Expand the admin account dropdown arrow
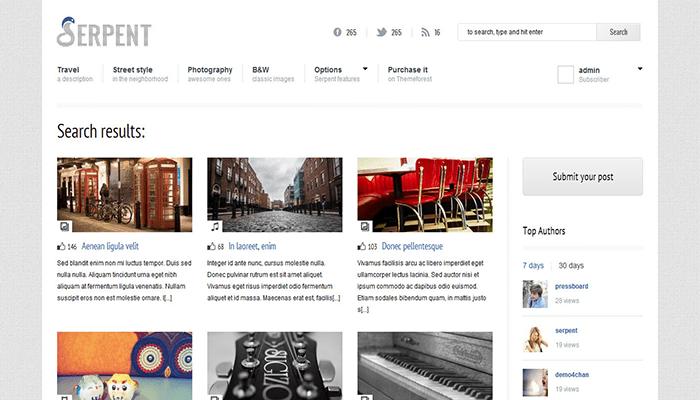Screen dimensions: 700x400 [x=640, y=69]
